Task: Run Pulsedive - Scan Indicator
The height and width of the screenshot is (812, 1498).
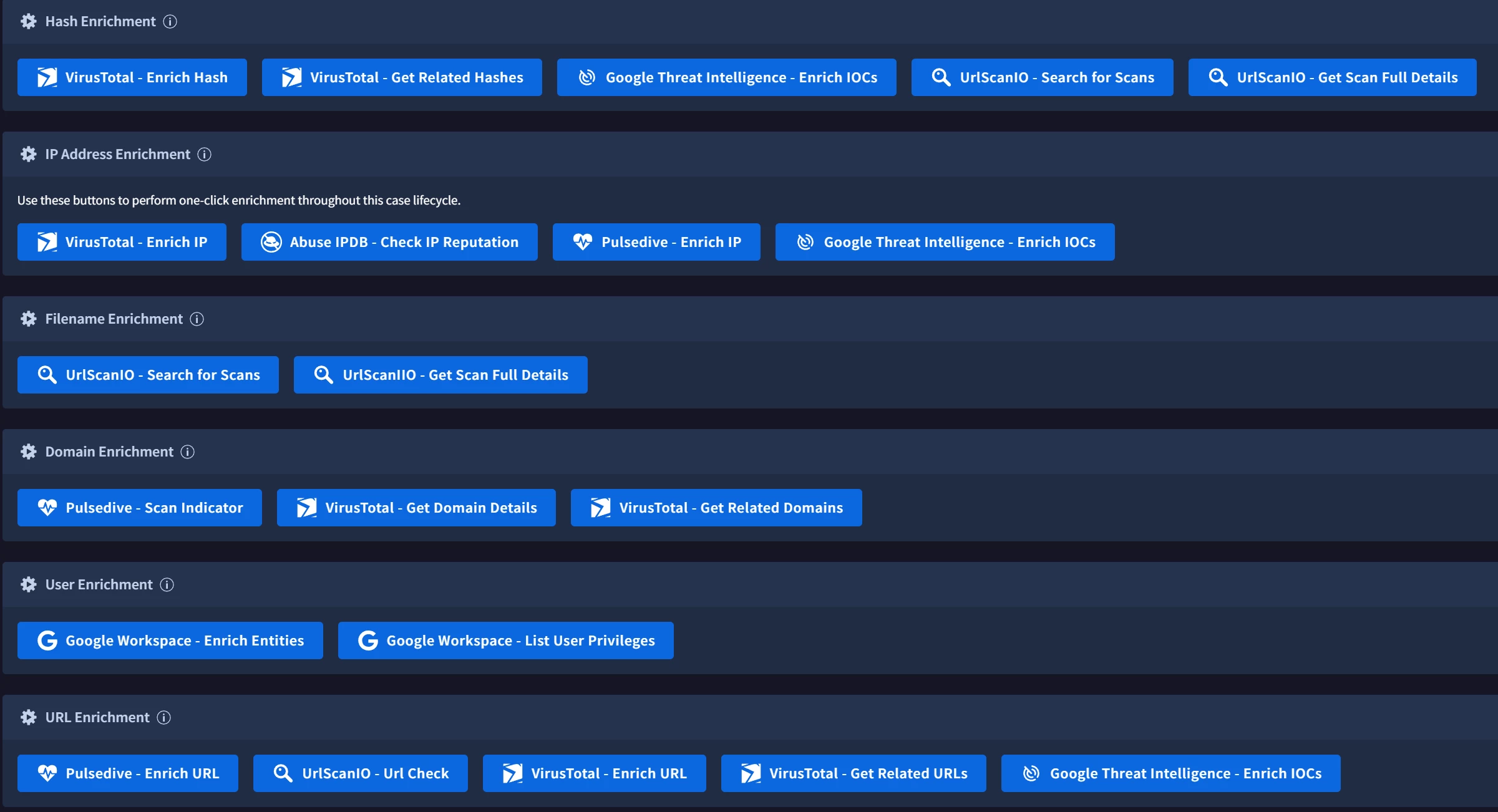Action: [x=140, y=508]
